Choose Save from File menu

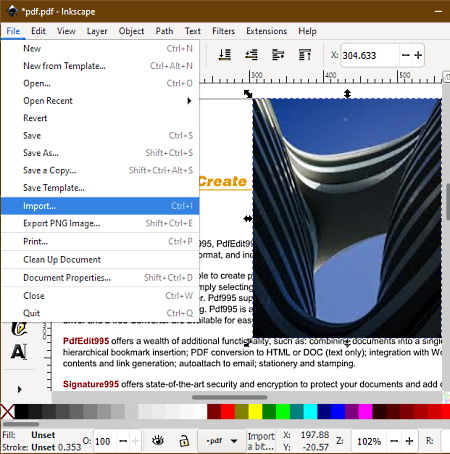click(100, 136)
